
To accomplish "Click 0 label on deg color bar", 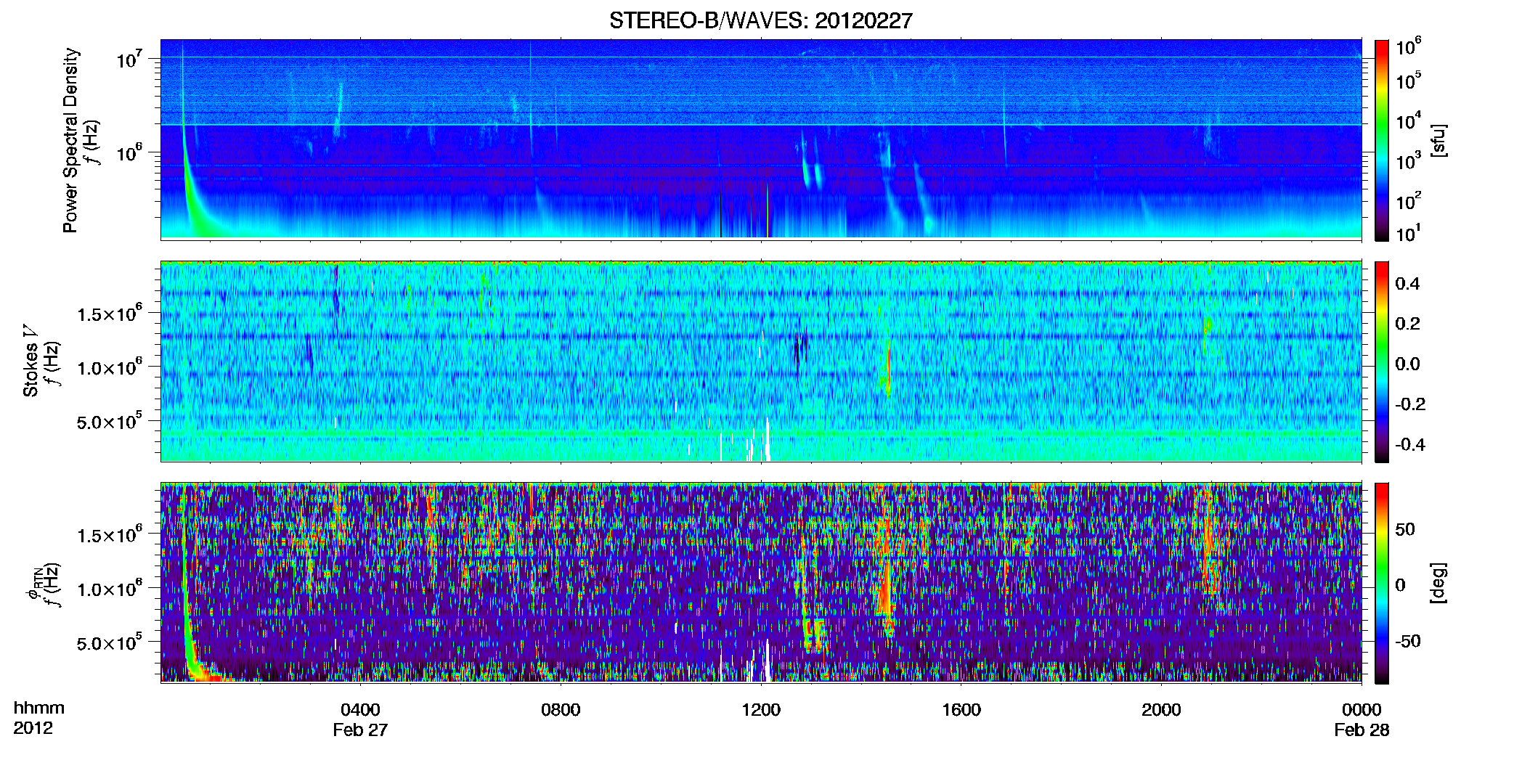I will (x=1400, y=585).
